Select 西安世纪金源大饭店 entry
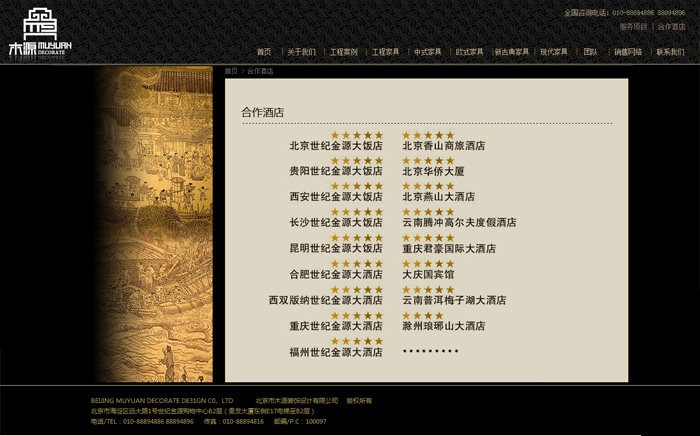This screenshot has height=436, width=700. coord(336,196)
